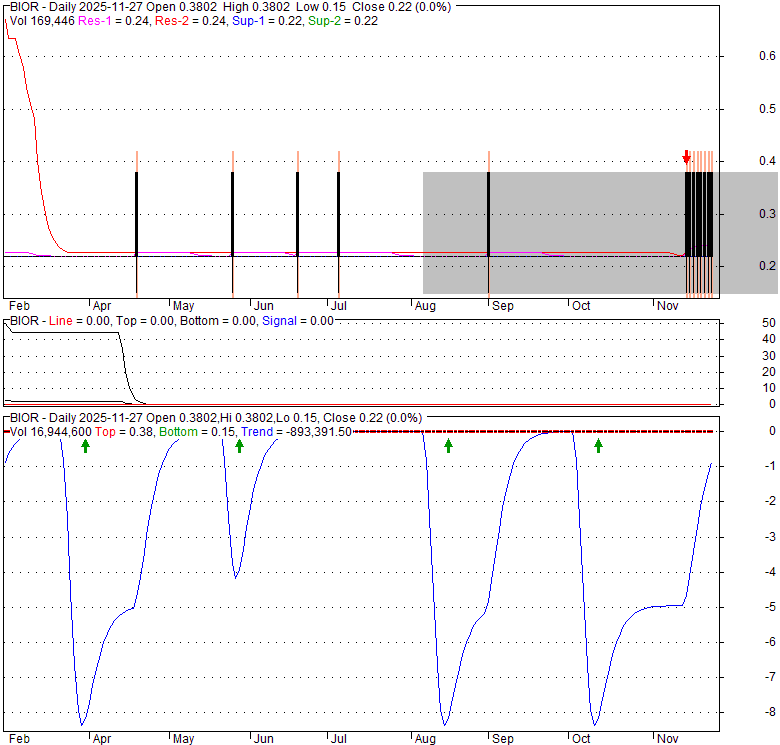The width and height of the screenshot is (780, 745).
Task: Click the -8 value on bottom axis
Action: (765, 713)
